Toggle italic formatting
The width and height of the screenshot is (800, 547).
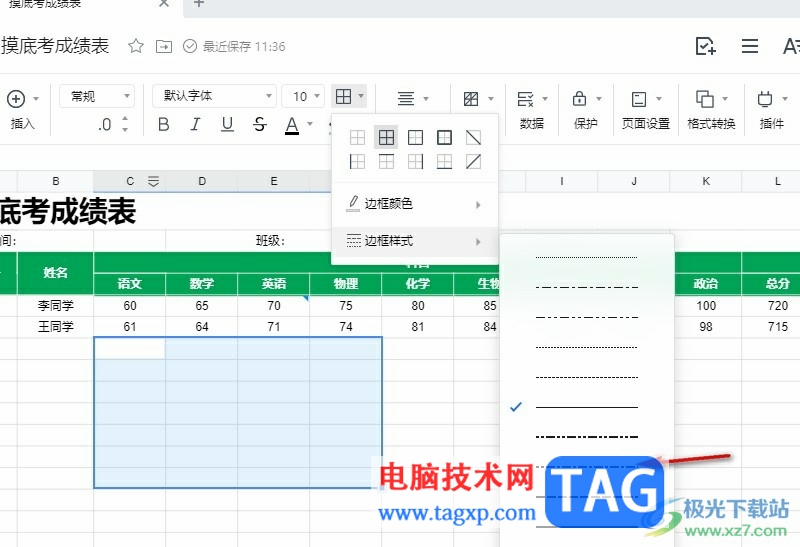point(195,124)
